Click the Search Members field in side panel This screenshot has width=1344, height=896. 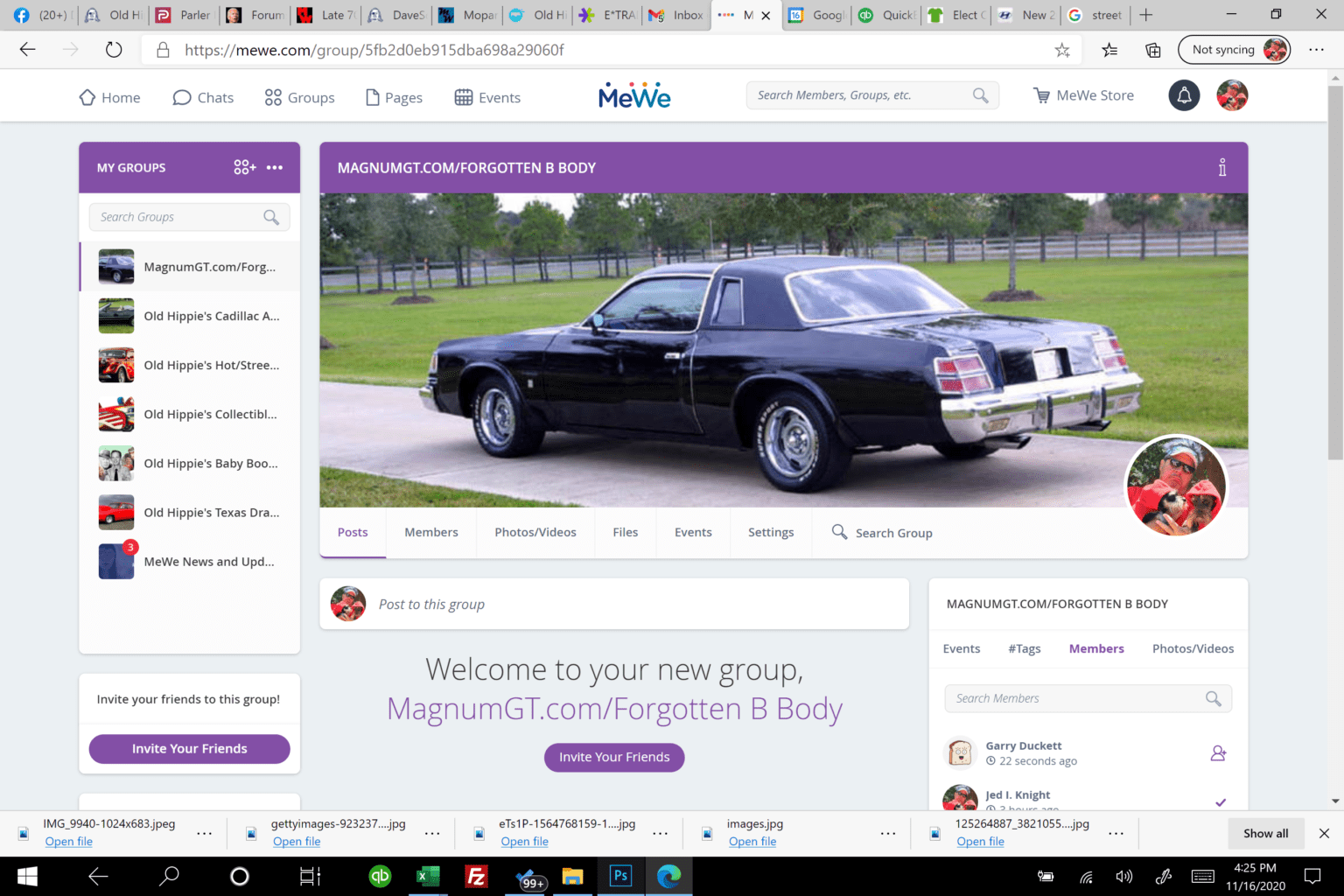pyautogui.click(x=1088, y=698)
